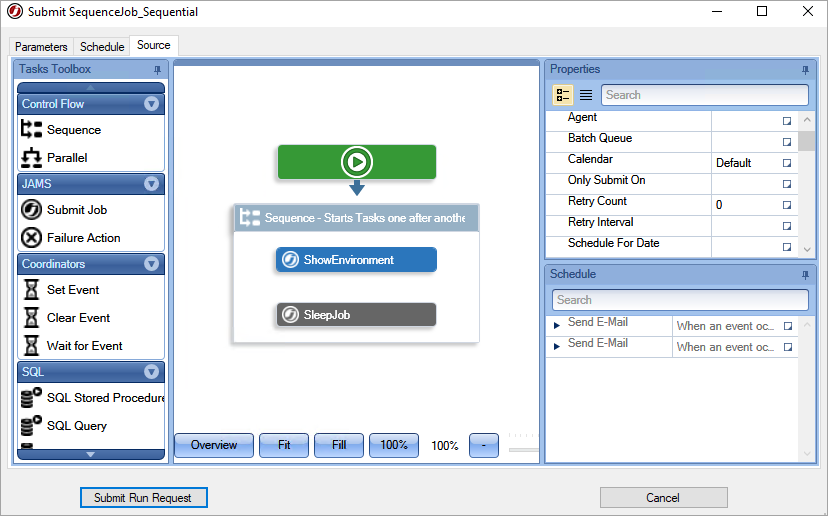Toggle the Agent property marker box
Screen dimensions: 828x516
[x=787, y=120]
